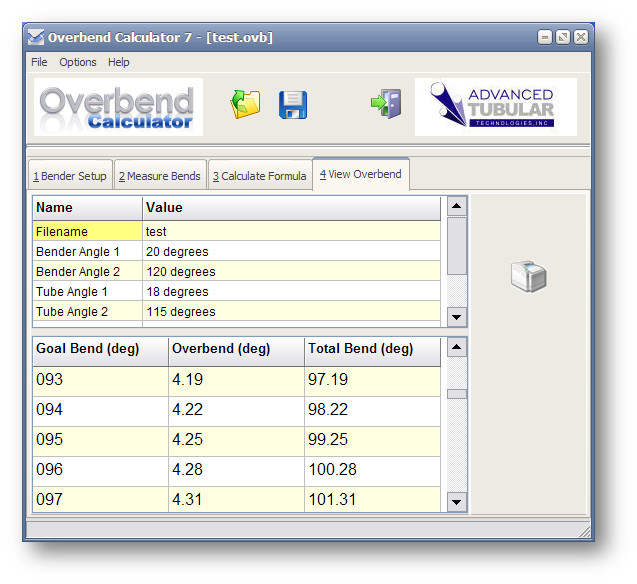The image size is (637, 584).
Task: Click the overbend value 4.22
Action: [236, 411]
